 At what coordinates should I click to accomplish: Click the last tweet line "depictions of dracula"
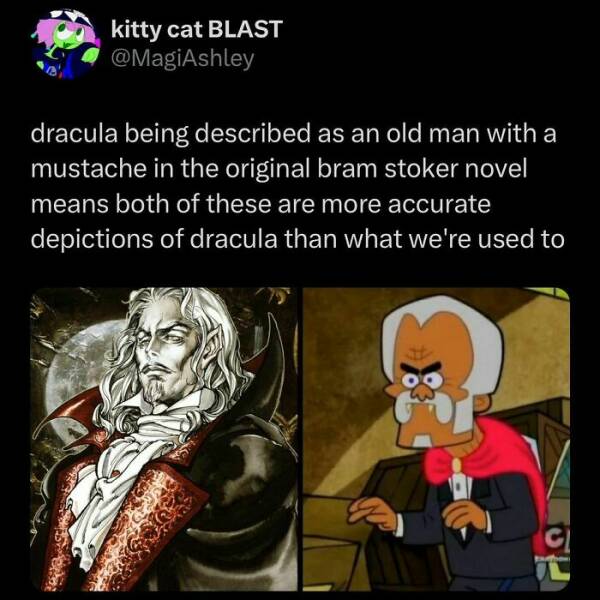(x=154, y=239)
